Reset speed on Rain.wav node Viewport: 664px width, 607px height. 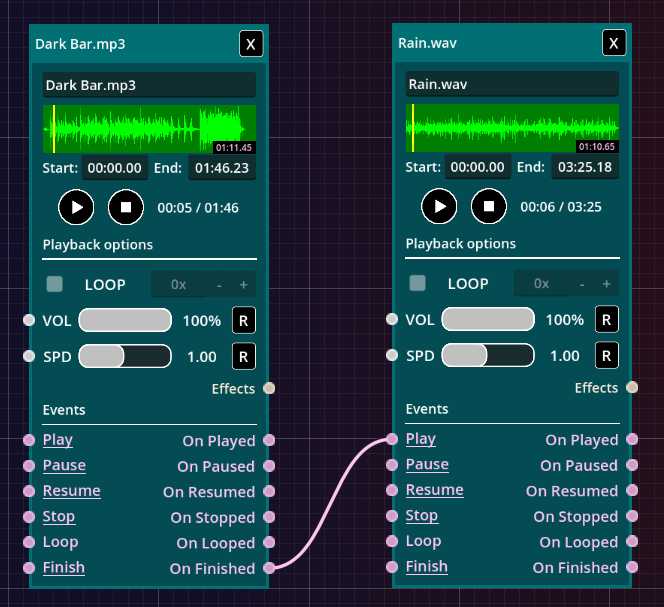pyautogui.click(x=607, y=355)
